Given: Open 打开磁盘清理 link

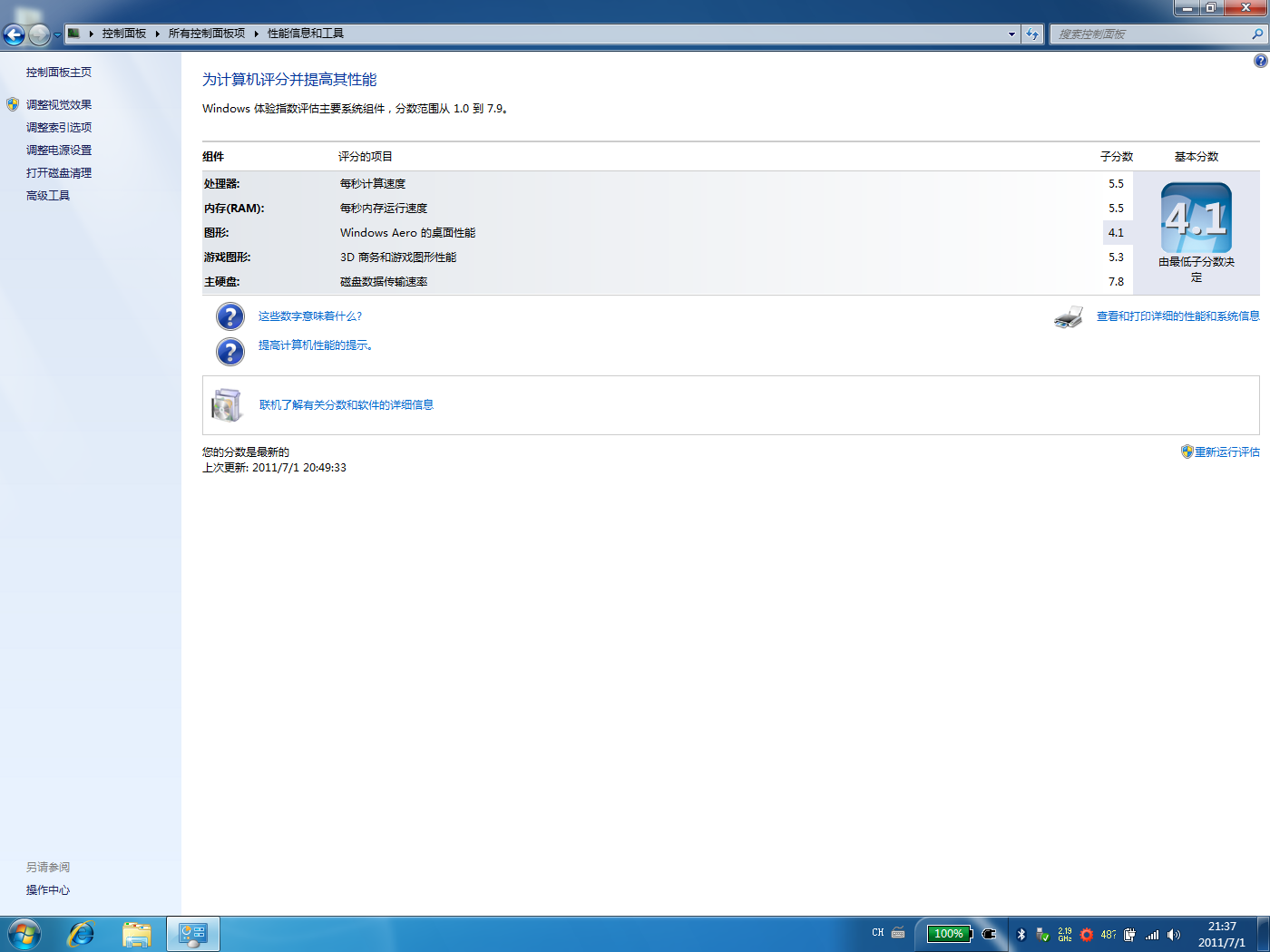Looking at the screenshot, I should 59,173.
